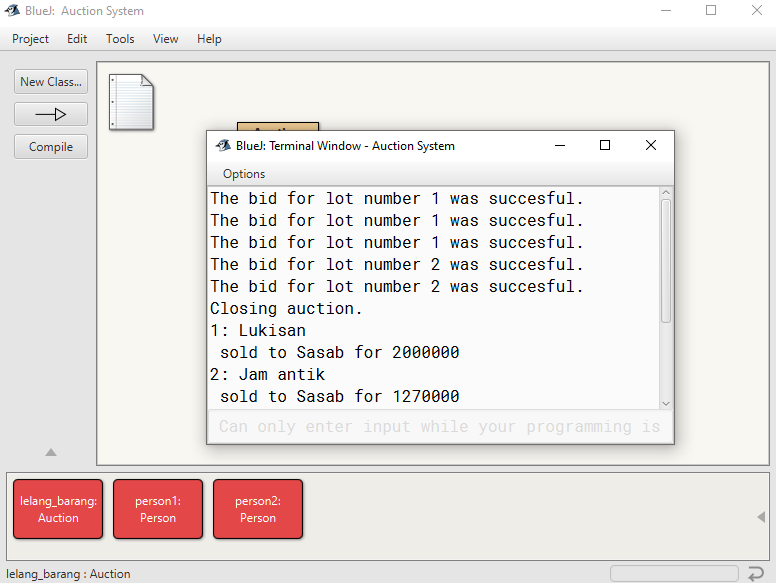This screenshot has width=776, height=583.
Task: Click the terminal vertical scrollbar thumb
Action: tap(666, 261)
